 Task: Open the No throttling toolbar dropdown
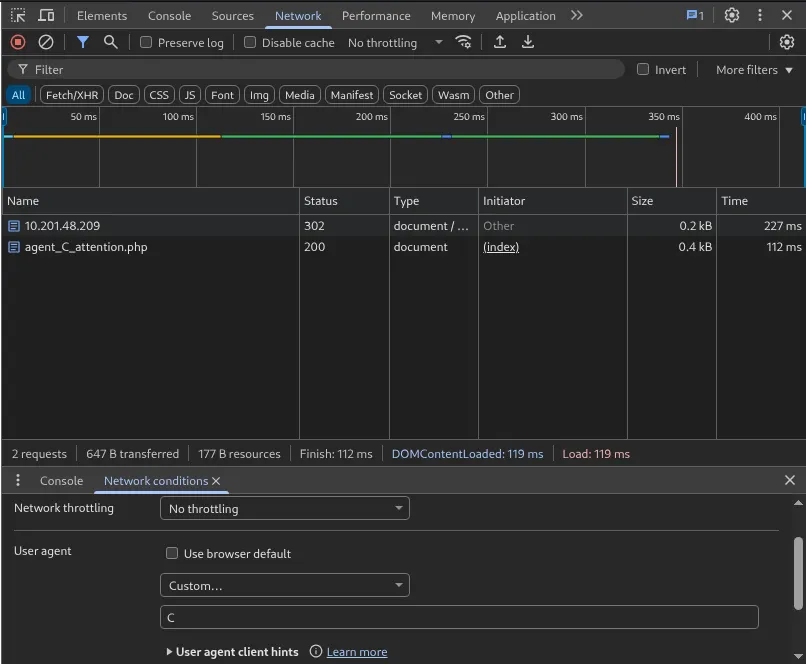pos(395,42)
